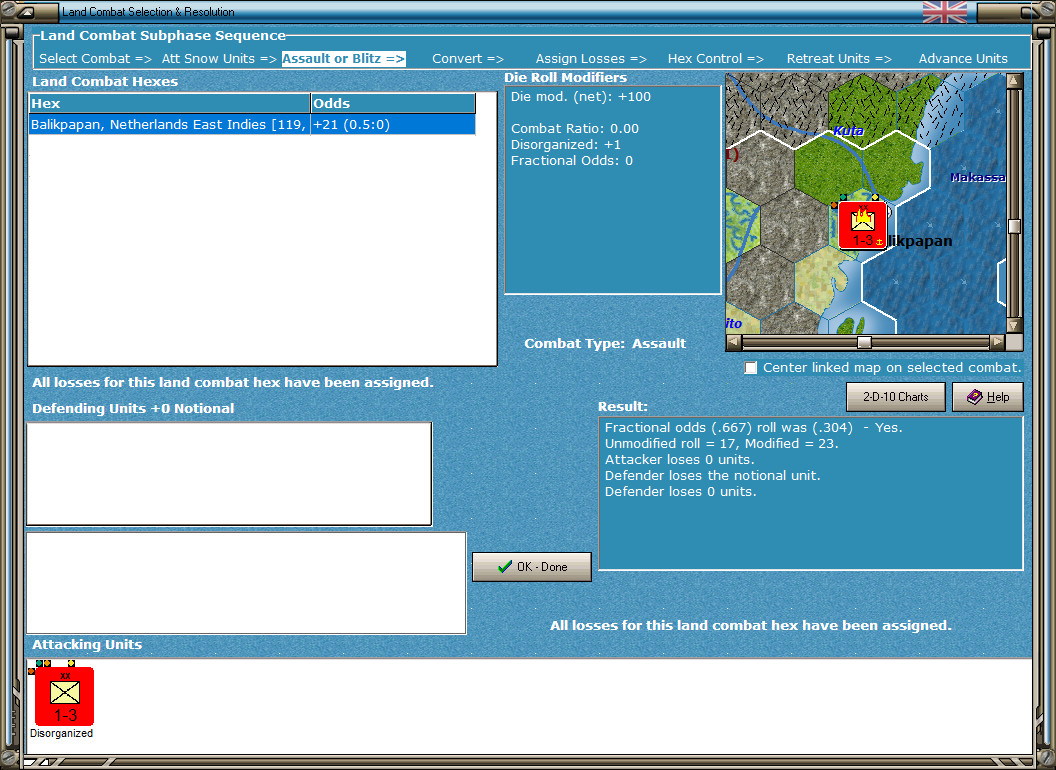Click the Unmodified roll = 17 result line
The height and width of the screenshot is (770, 1056).
(x=721, y=444)
